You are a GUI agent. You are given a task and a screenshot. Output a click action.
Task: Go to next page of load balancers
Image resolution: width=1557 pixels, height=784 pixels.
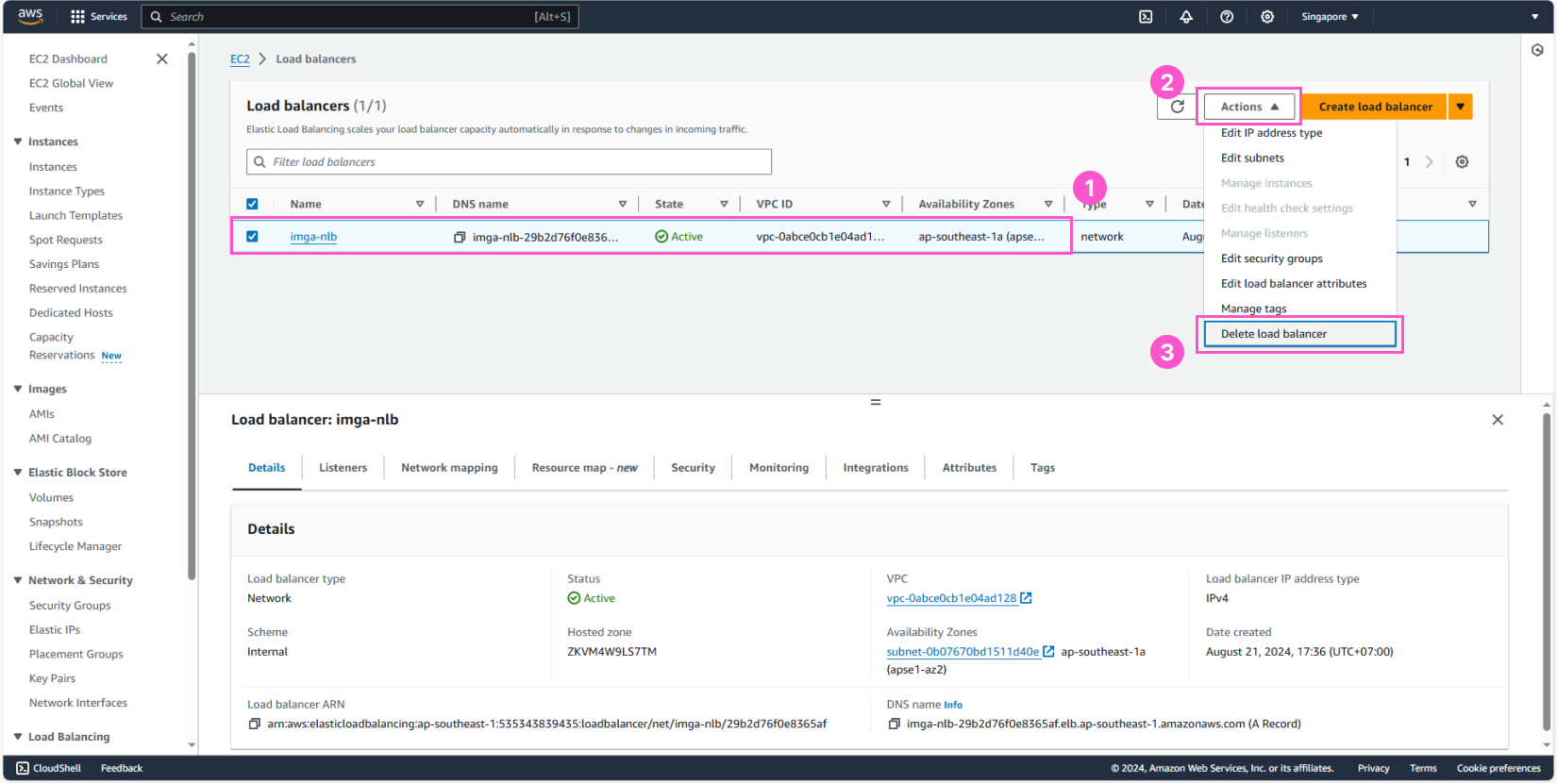(x=1430, y=161)
